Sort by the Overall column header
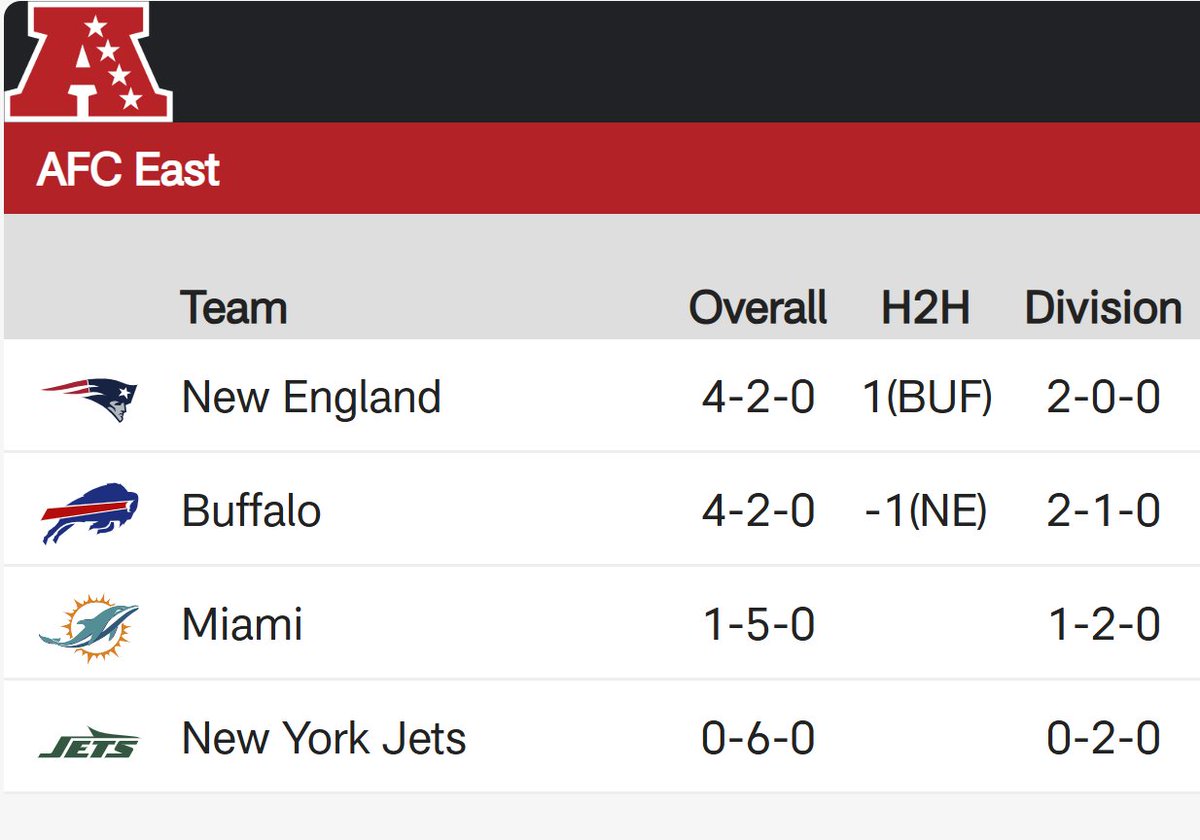This screenshot has width=1200, height=840. (x=758, y=307)
